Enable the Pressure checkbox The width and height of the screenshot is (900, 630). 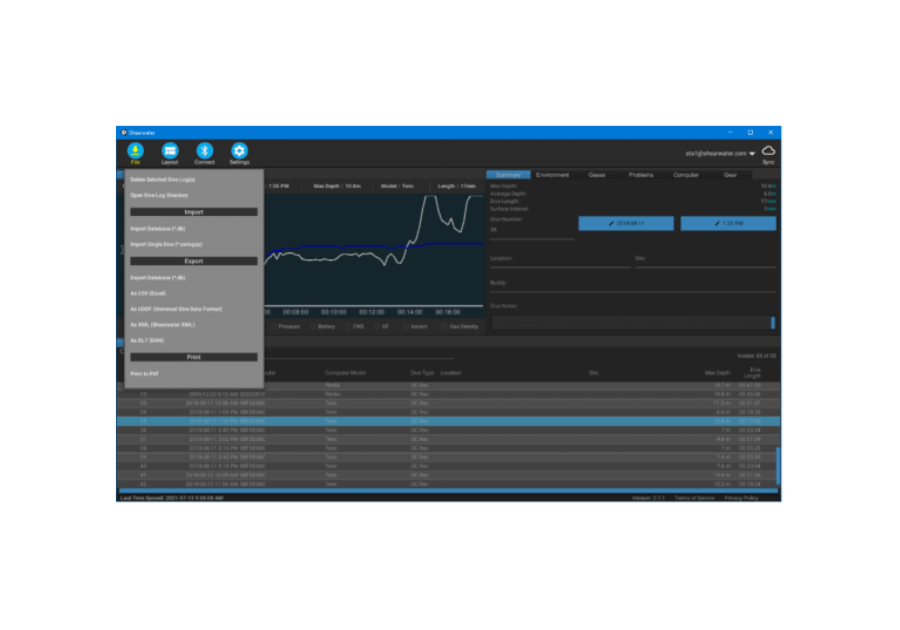point(272,326)
